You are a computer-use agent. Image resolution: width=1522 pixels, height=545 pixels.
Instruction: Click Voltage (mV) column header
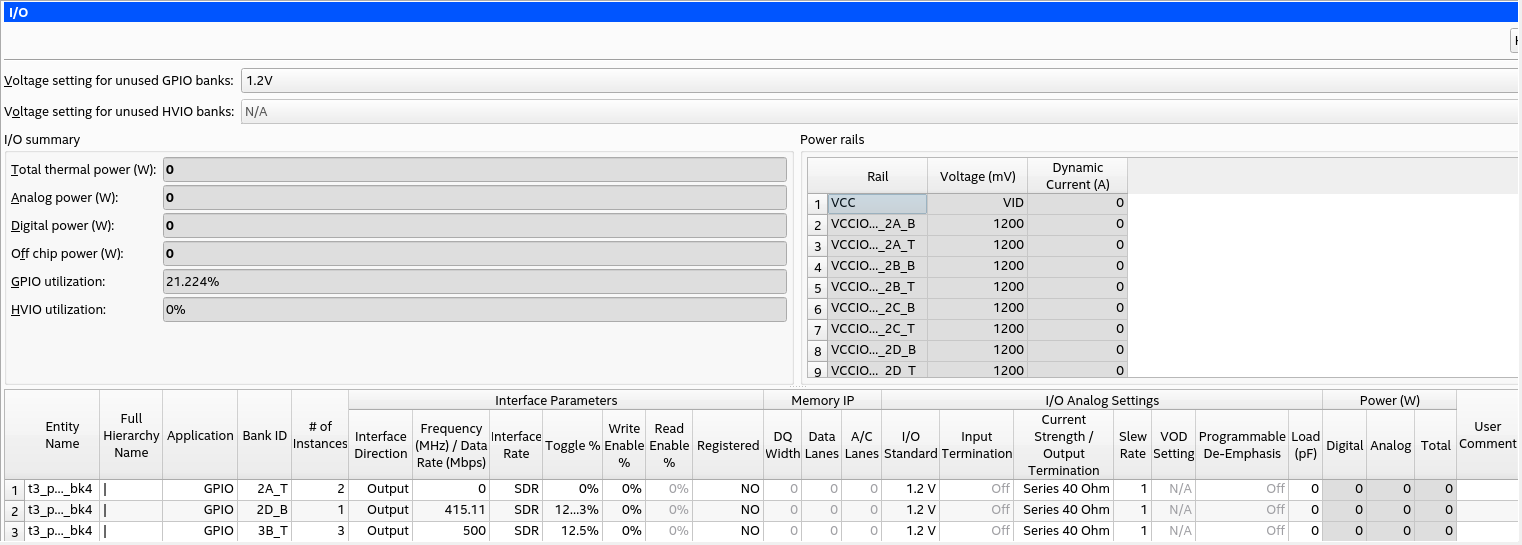977,177
